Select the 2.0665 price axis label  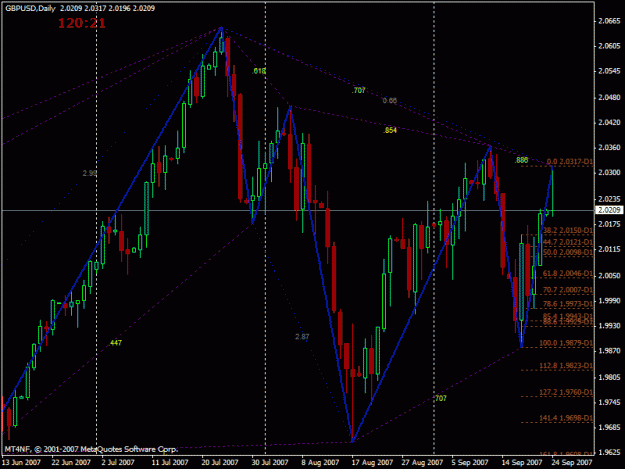(609, 21)
